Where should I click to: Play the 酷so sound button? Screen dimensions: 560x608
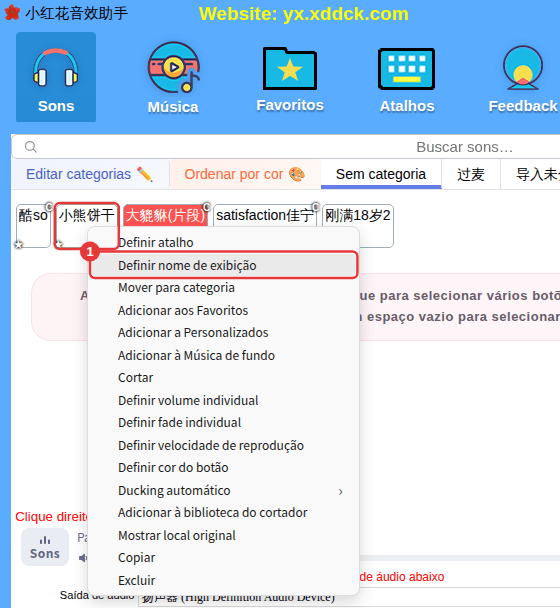(x=33, y=226)
